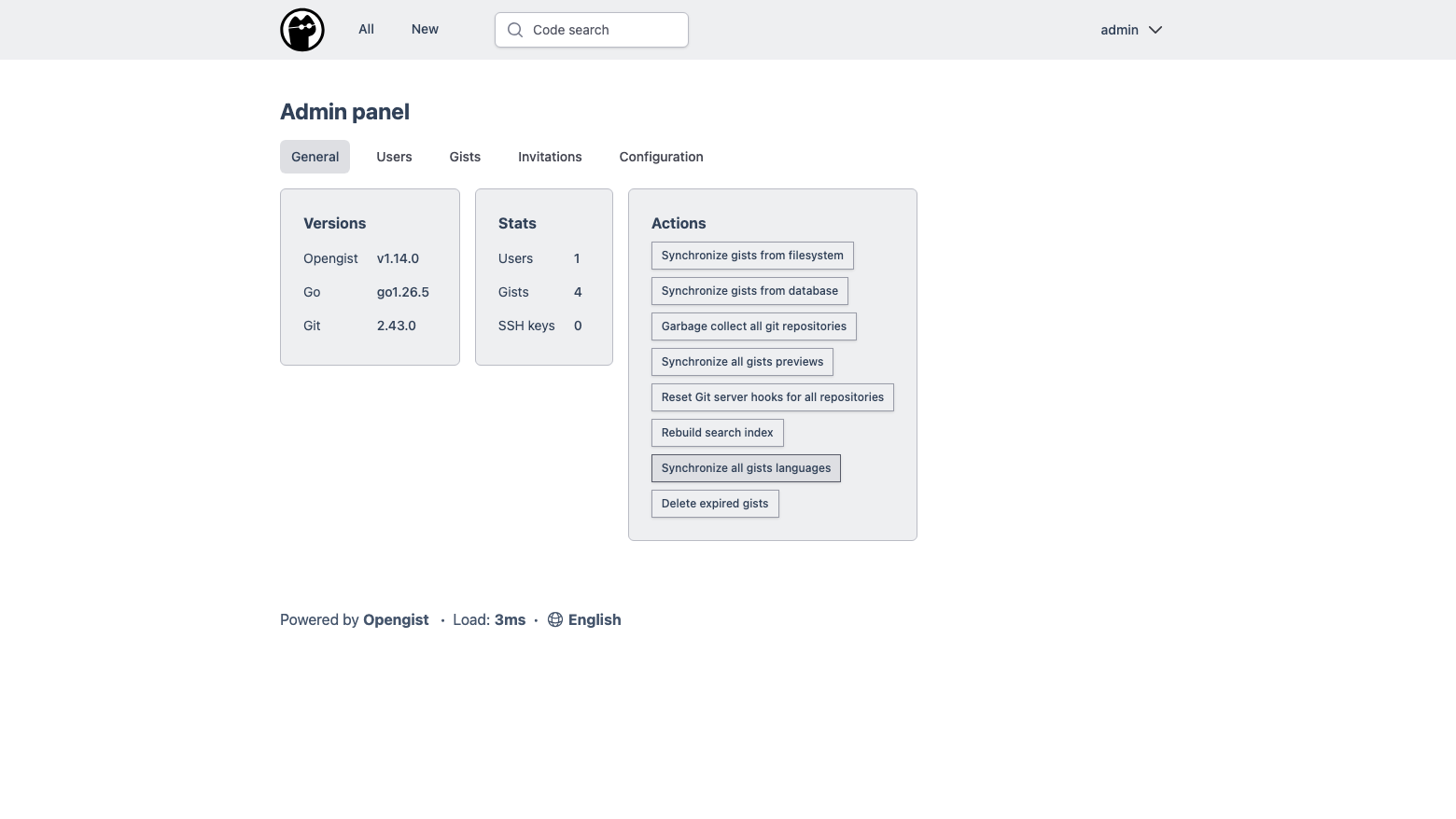Viewport: 1456px width, 819px height.
Task: Open the Invitations tab
Action: pyautogui.click(x=550, y=157)
